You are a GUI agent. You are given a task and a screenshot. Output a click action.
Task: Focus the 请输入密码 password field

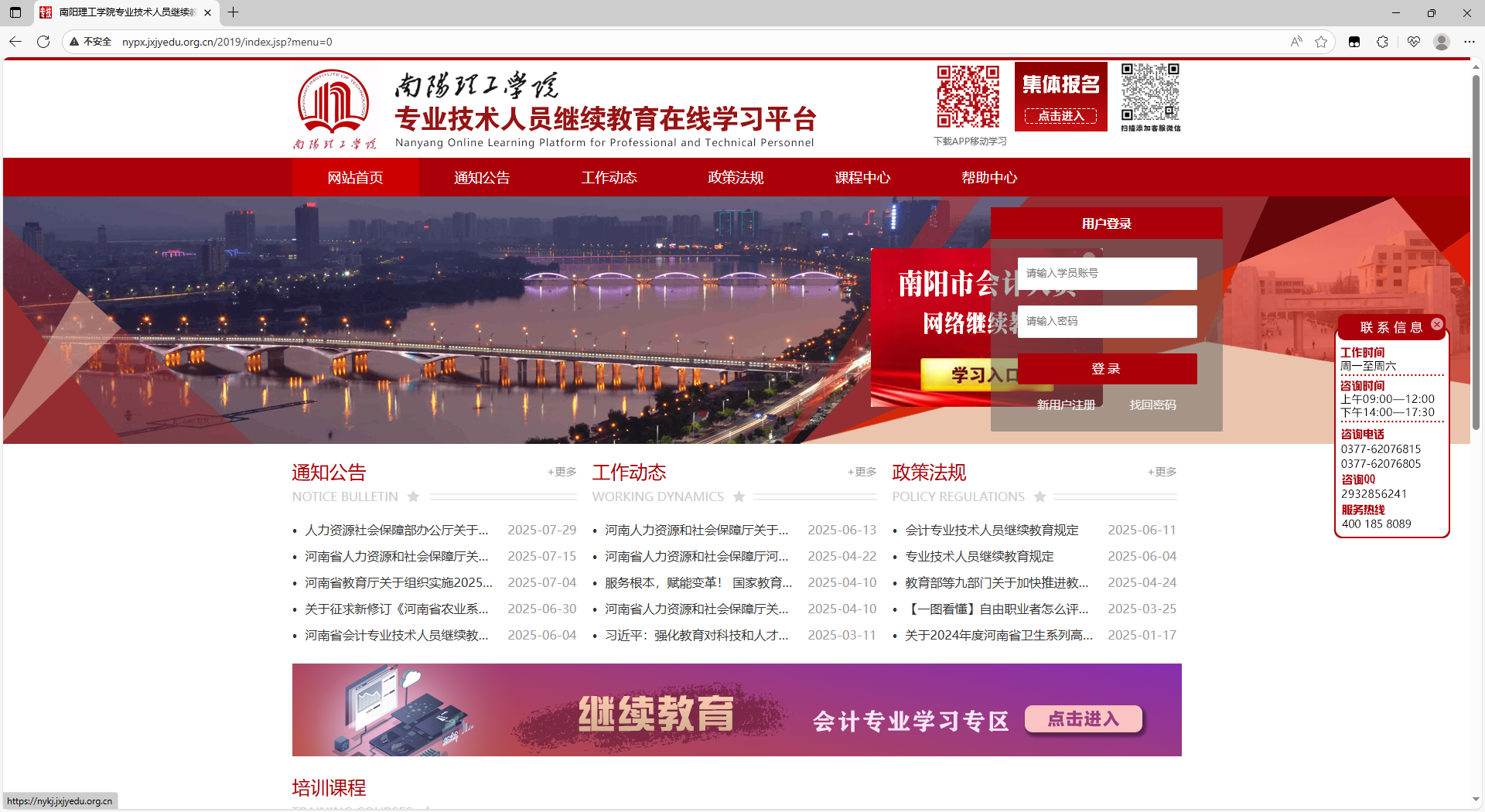tap(1108, 322)
